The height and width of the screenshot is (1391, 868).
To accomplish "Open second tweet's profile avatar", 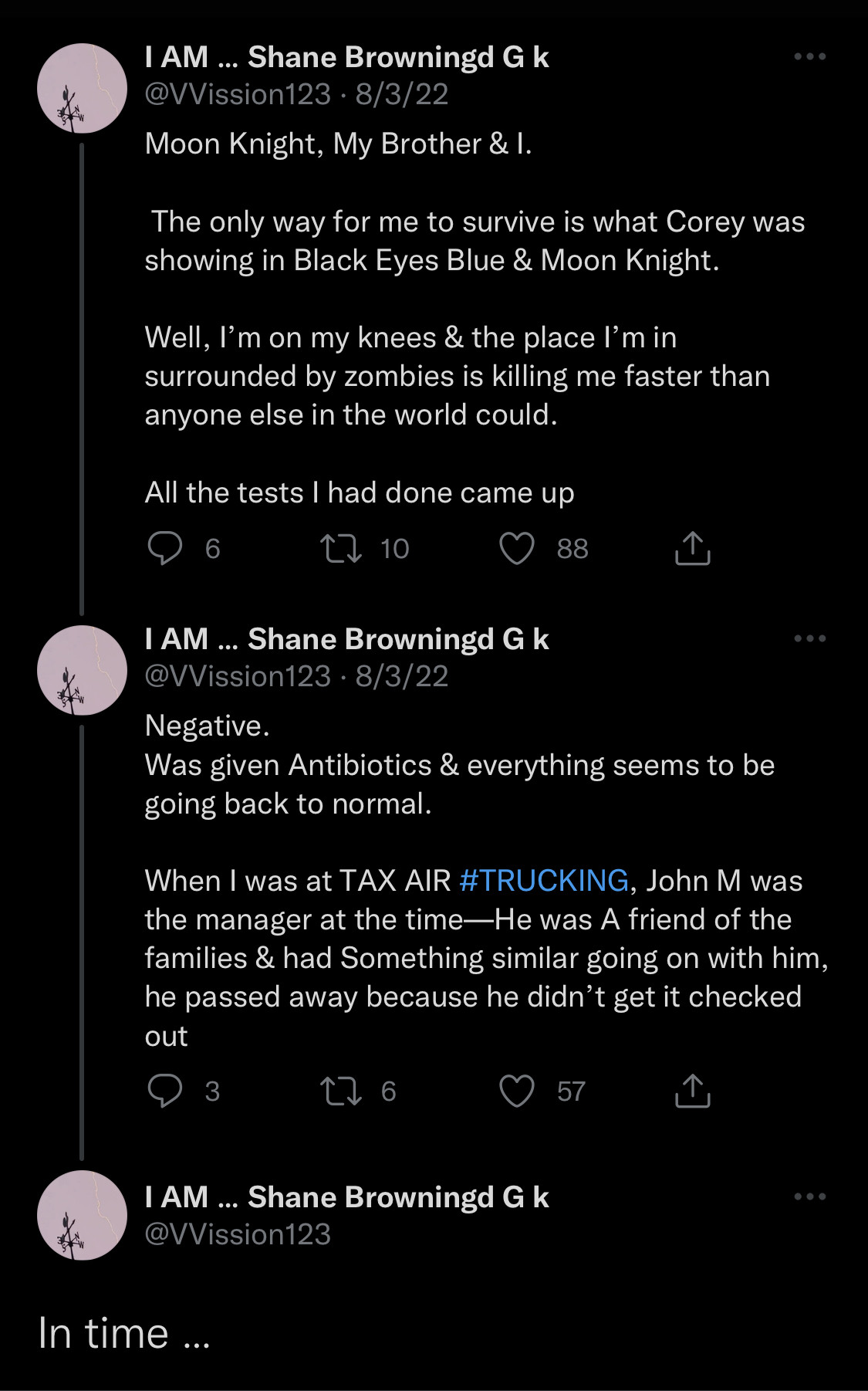I will tap(82, 670).
